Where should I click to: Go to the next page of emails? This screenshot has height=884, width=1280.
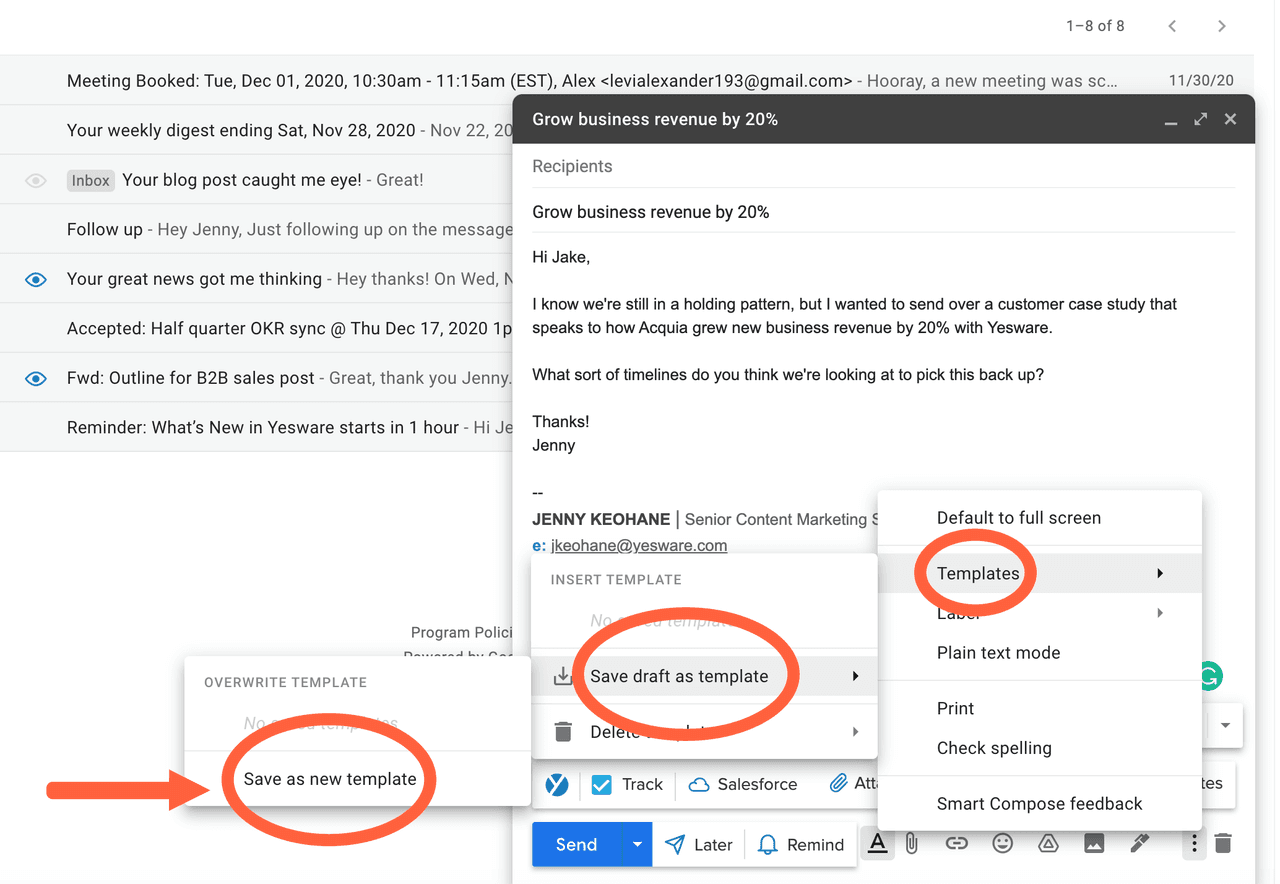pos(1222,26)
